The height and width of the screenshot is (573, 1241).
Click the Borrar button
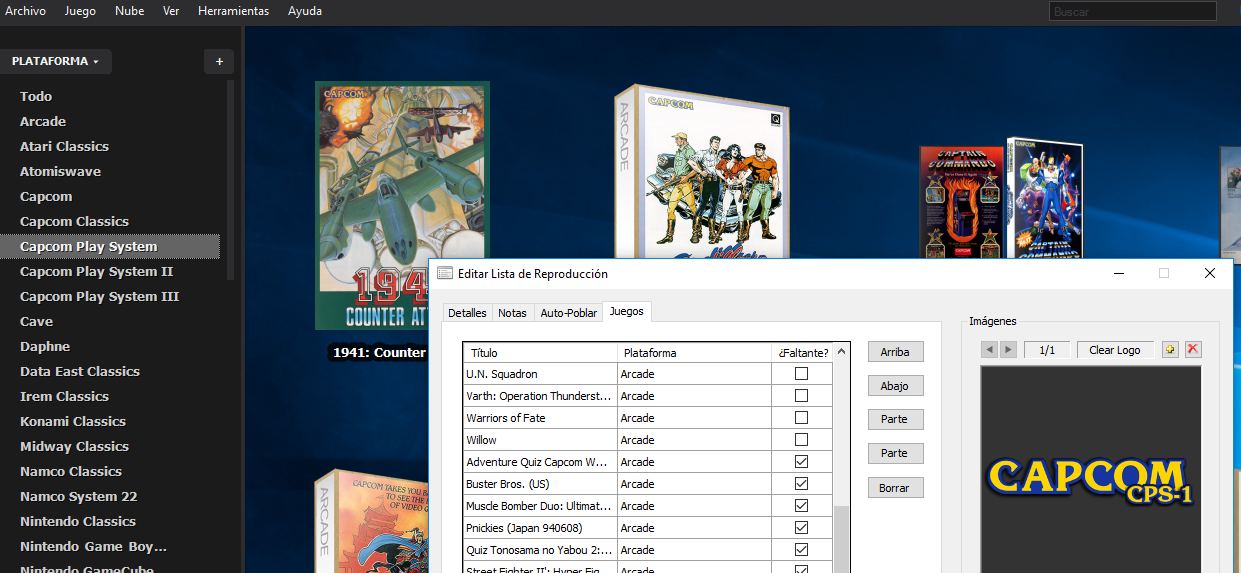[894, 488]
